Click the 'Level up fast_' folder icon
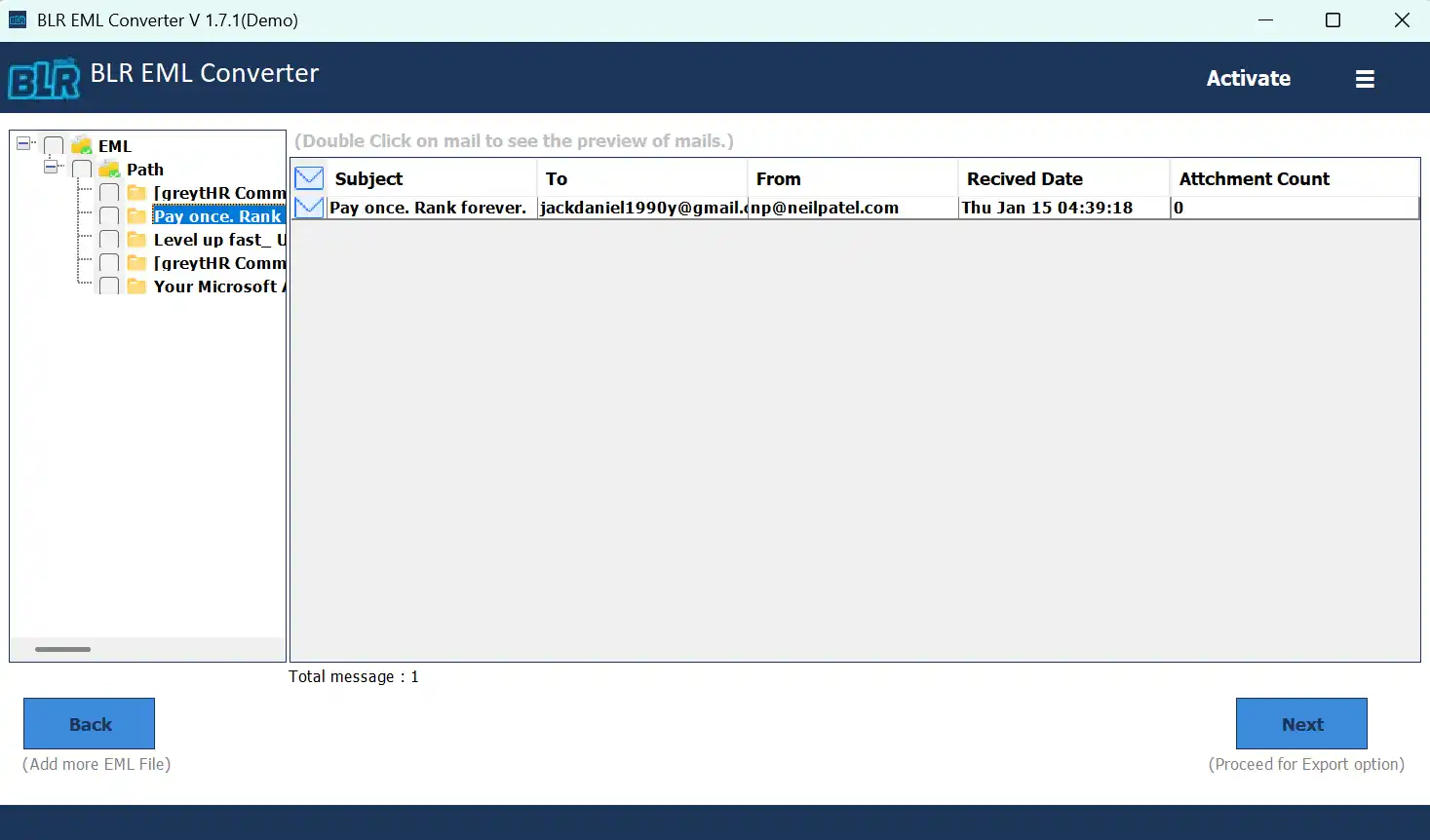The height and width of the screenshot is (840, 1430). [137, 240]
